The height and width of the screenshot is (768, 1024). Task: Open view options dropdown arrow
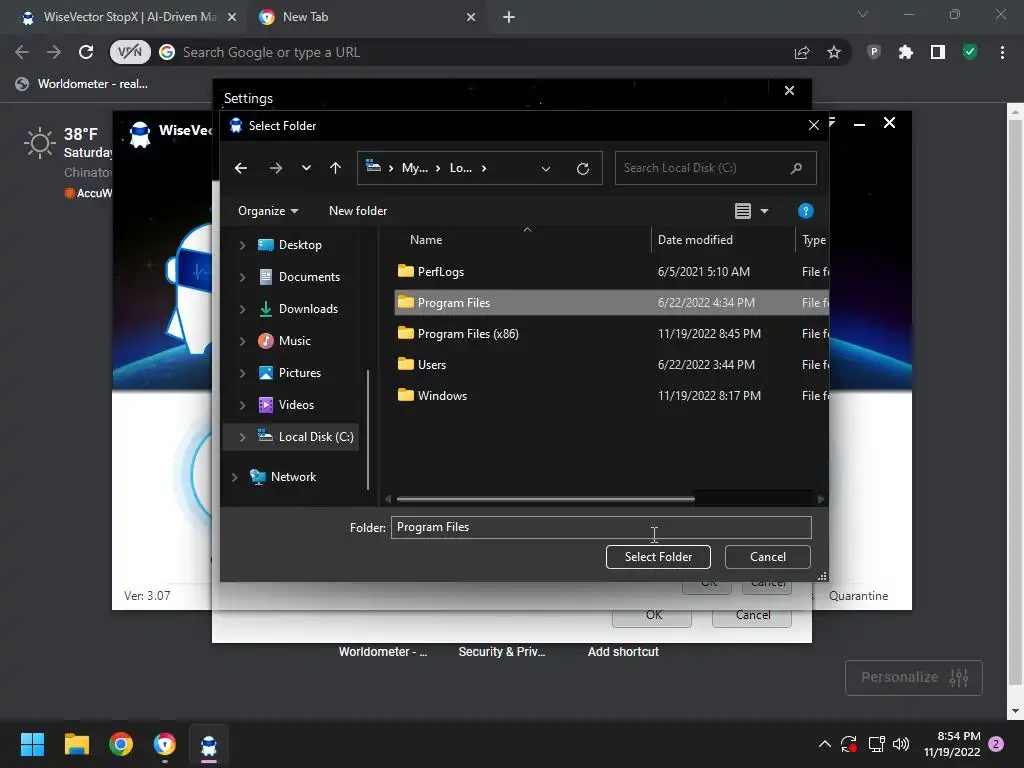(x=764, y=211)
